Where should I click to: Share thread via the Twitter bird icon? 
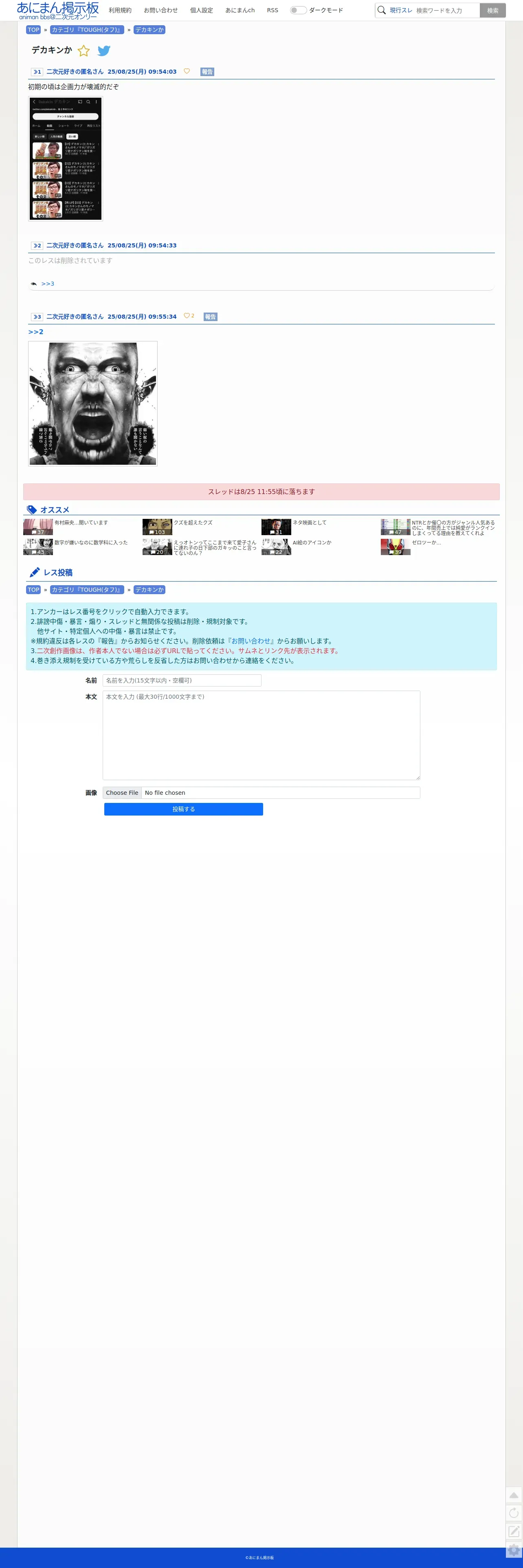pos(104,50)
